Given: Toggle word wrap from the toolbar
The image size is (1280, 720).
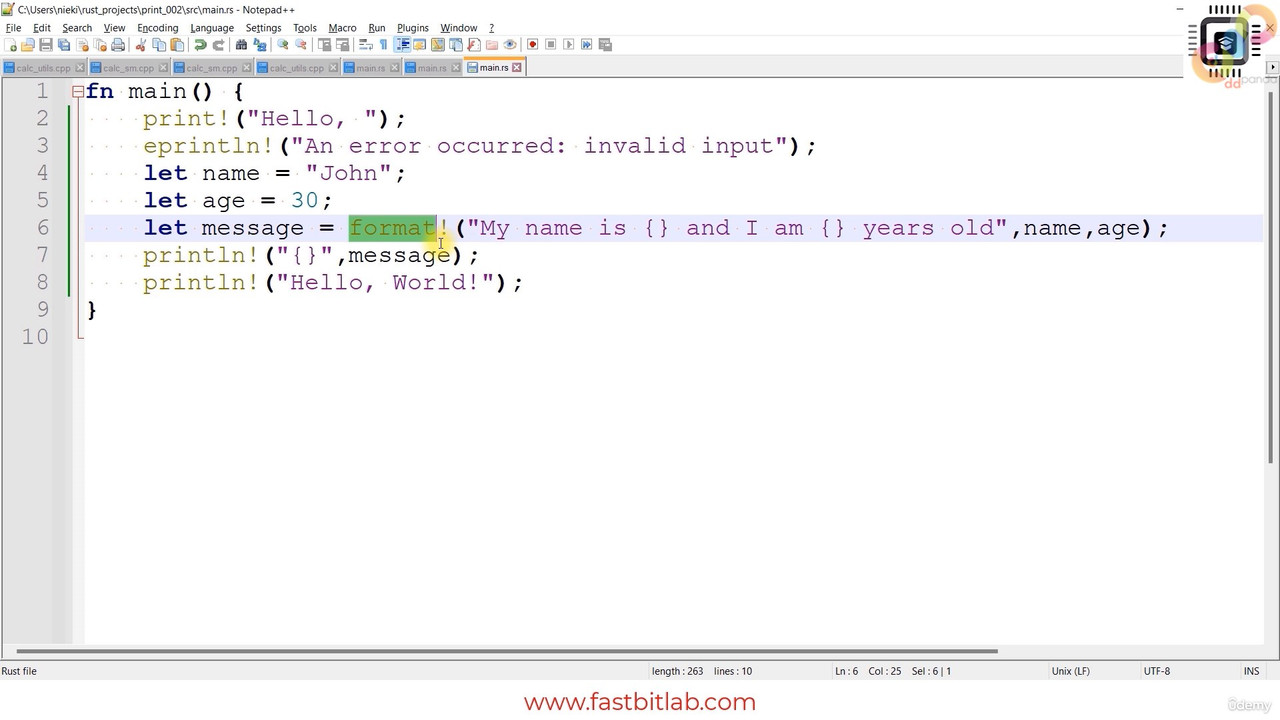Looking at the screenshot, I should point(366,44).
